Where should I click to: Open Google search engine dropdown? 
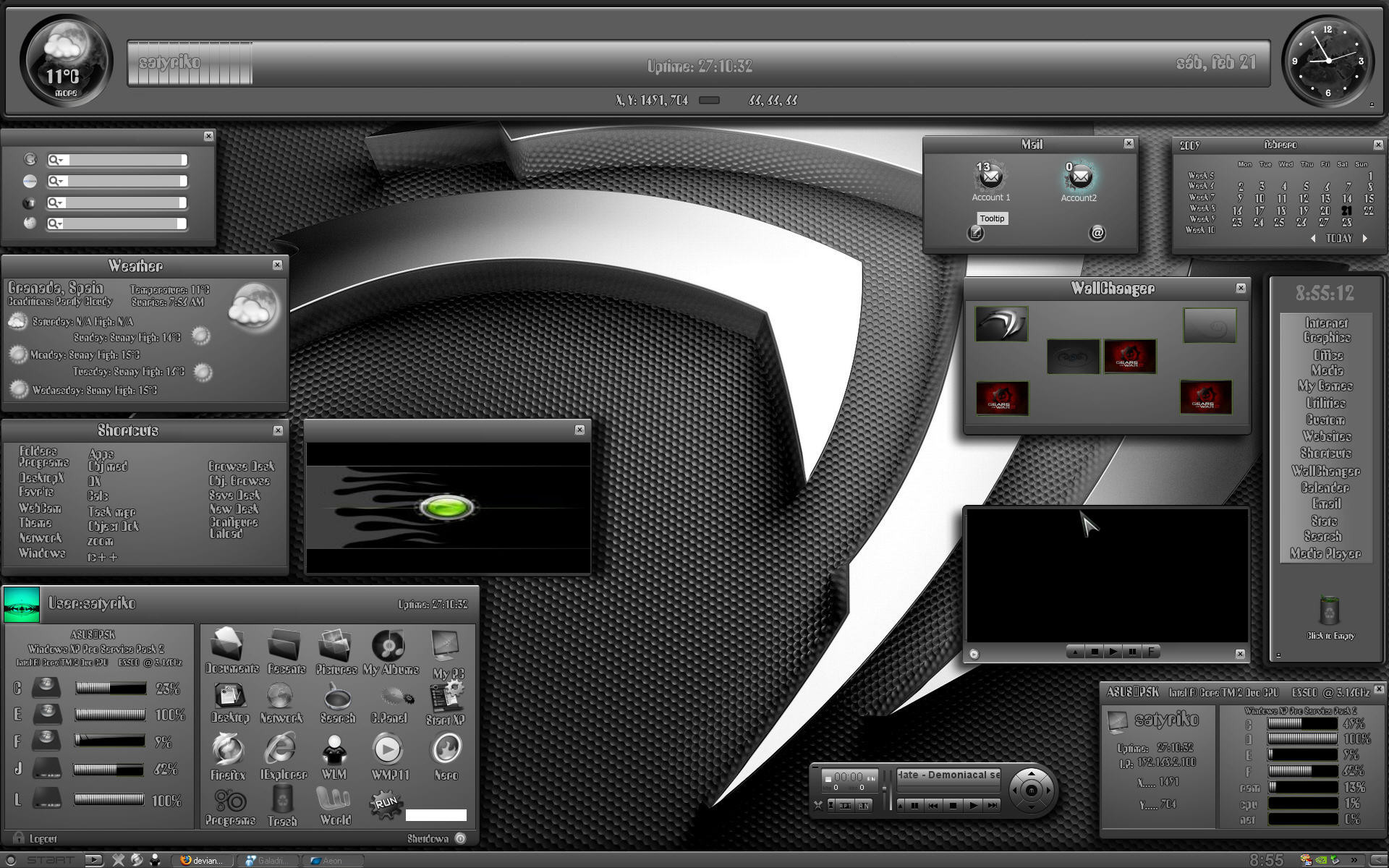click(x=56, y=160)
